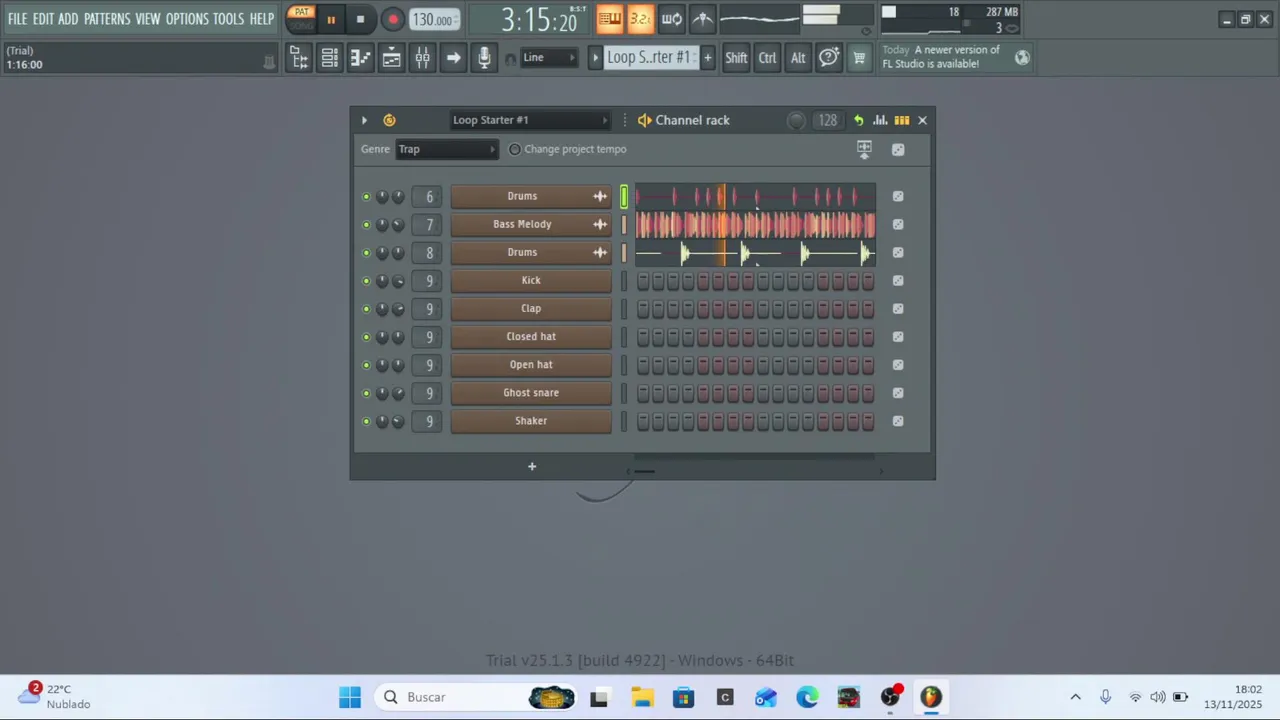Viewport: 1280px width, 720px height.
Task: Open the EDIT menu
Action: (x=43, y=19)
